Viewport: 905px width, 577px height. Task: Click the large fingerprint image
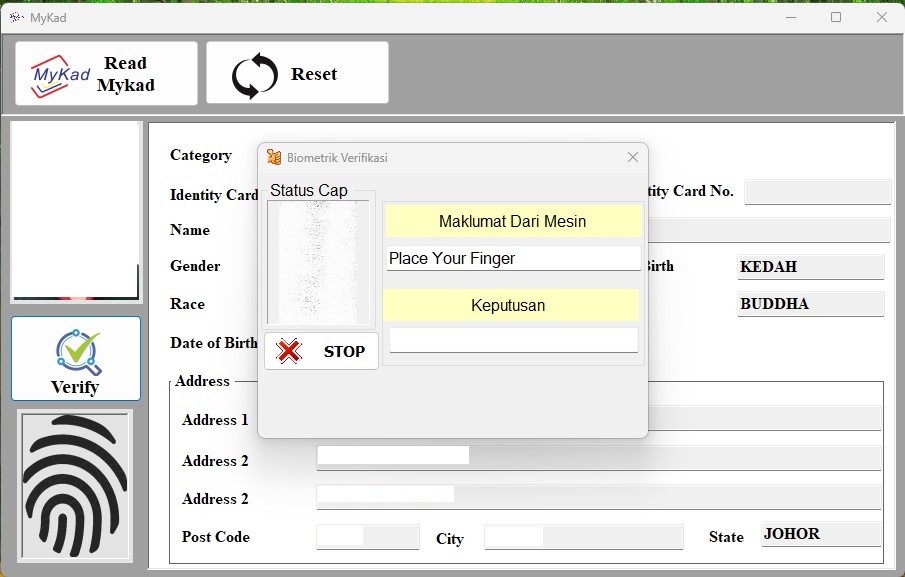point(75,485)
